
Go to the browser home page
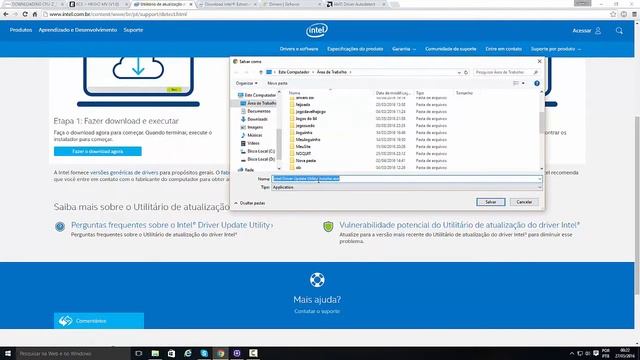pyautogui.click(x=35, y=14)
